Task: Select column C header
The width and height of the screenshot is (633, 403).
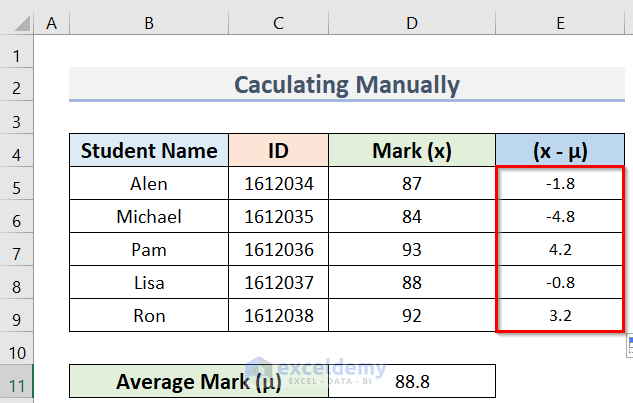Action: click(x=278, y=18)
